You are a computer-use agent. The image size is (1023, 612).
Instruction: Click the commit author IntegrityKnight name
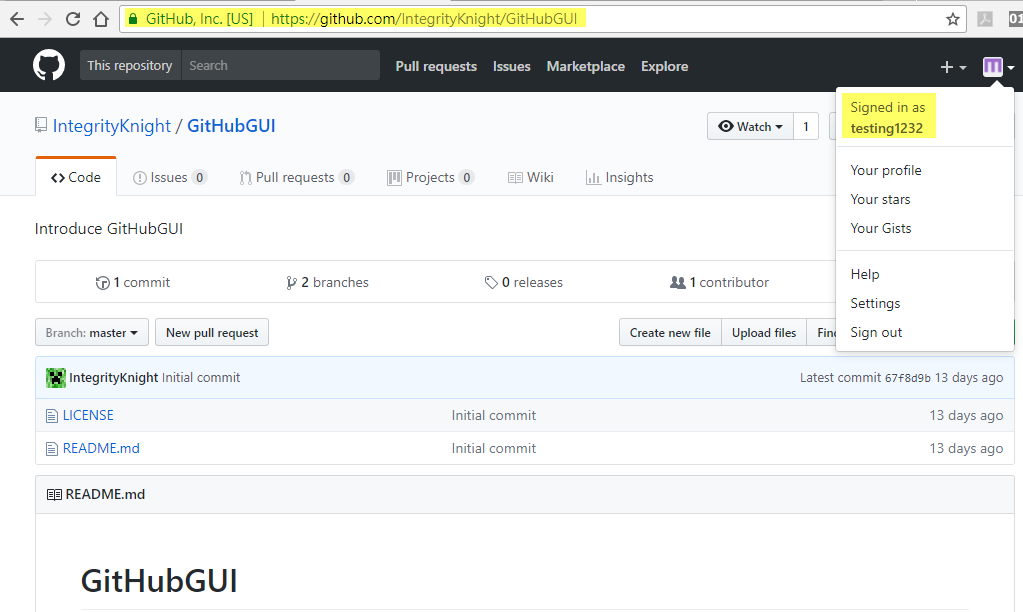[x=114, y=378]
